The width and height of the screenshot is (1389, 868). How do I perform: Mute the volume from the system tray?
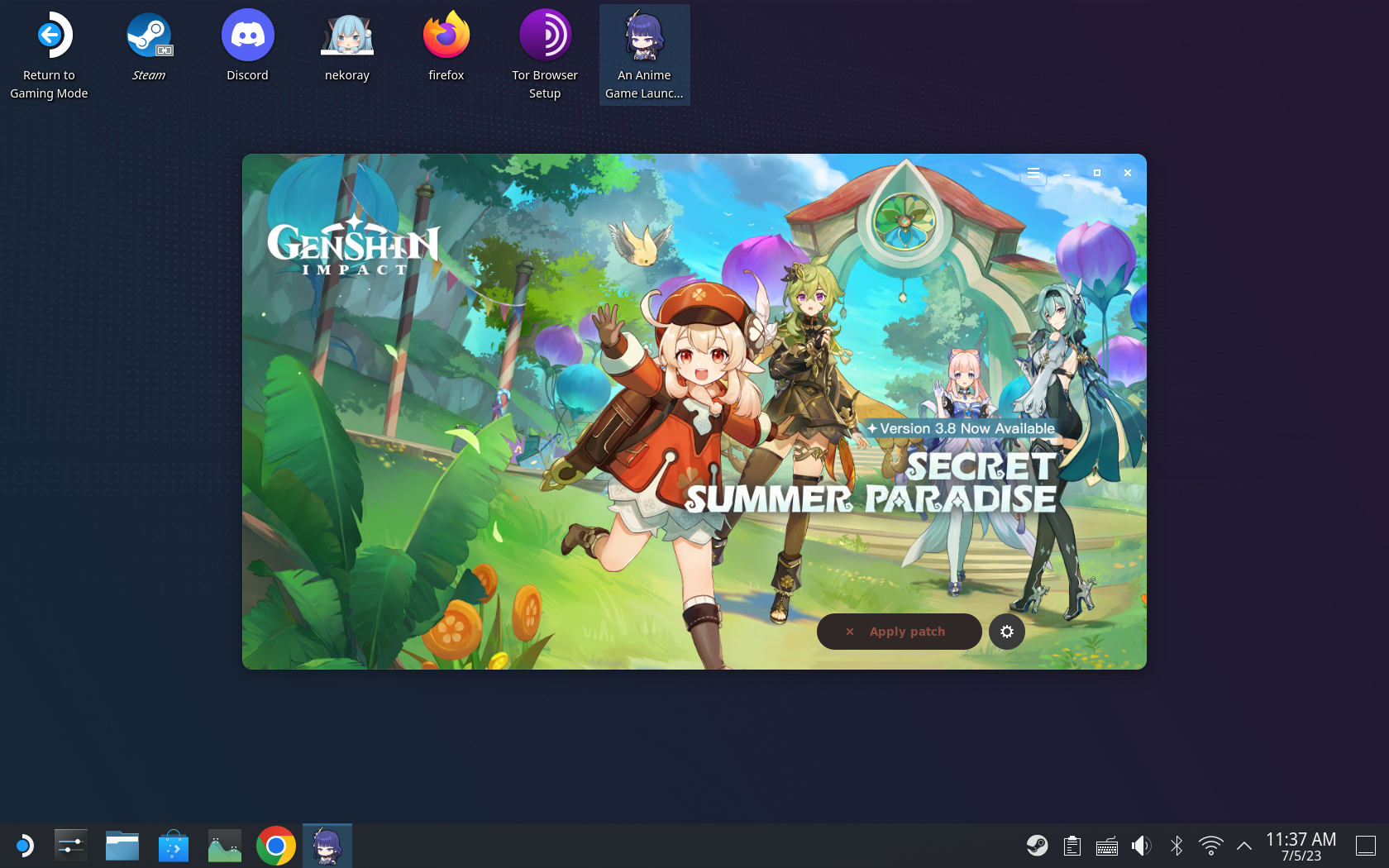pyautogui.click(x=1142, y=846)
